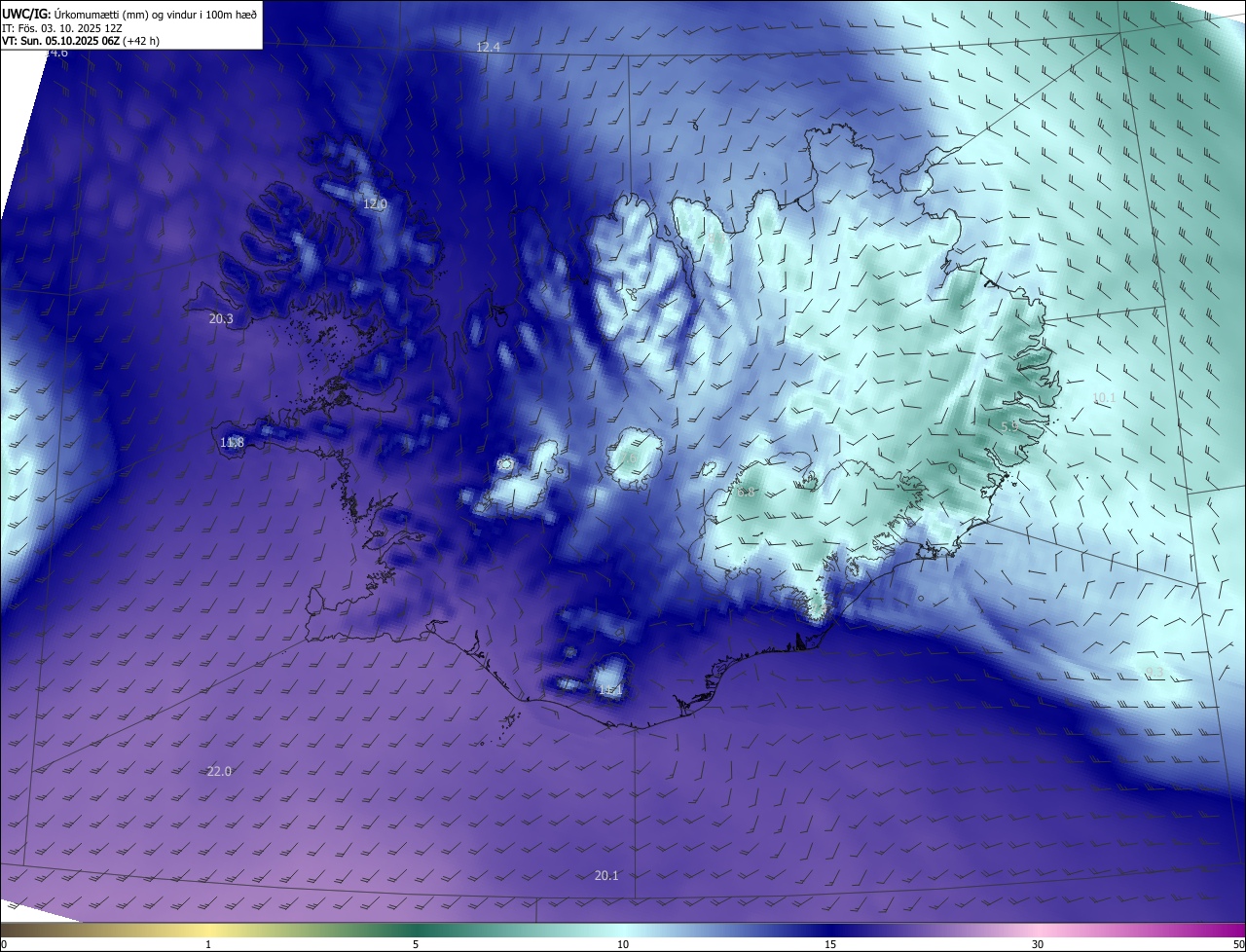This screenshot has height=952, width=1246.
Task: Click the 7.6 value label on the map
Action: click(628, 458)
